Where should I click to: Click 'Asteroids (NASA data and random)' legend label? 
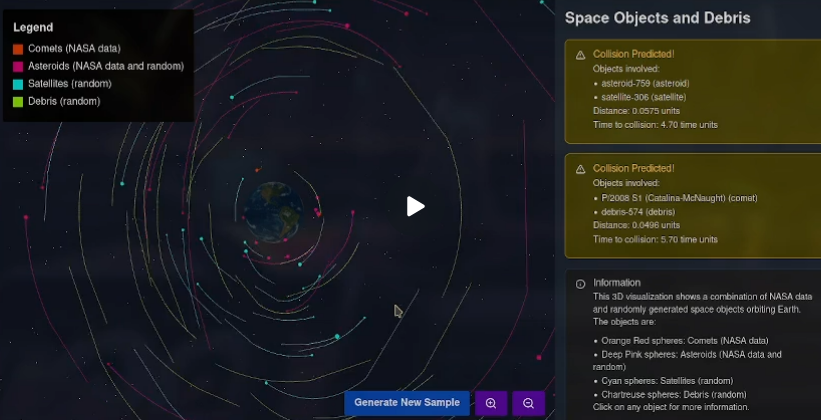click(106, 66)
